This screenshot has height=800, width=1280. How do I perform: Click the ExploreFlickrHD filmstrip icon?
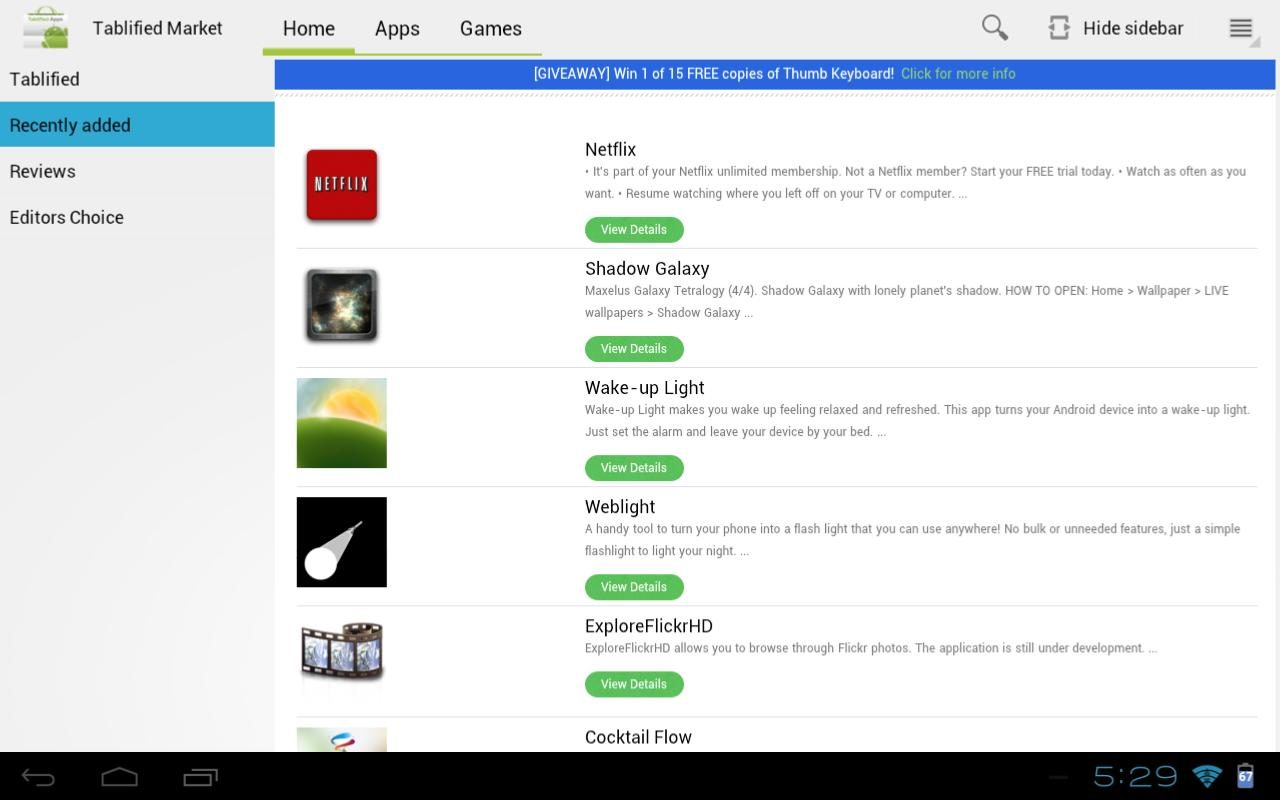[341, 658]
